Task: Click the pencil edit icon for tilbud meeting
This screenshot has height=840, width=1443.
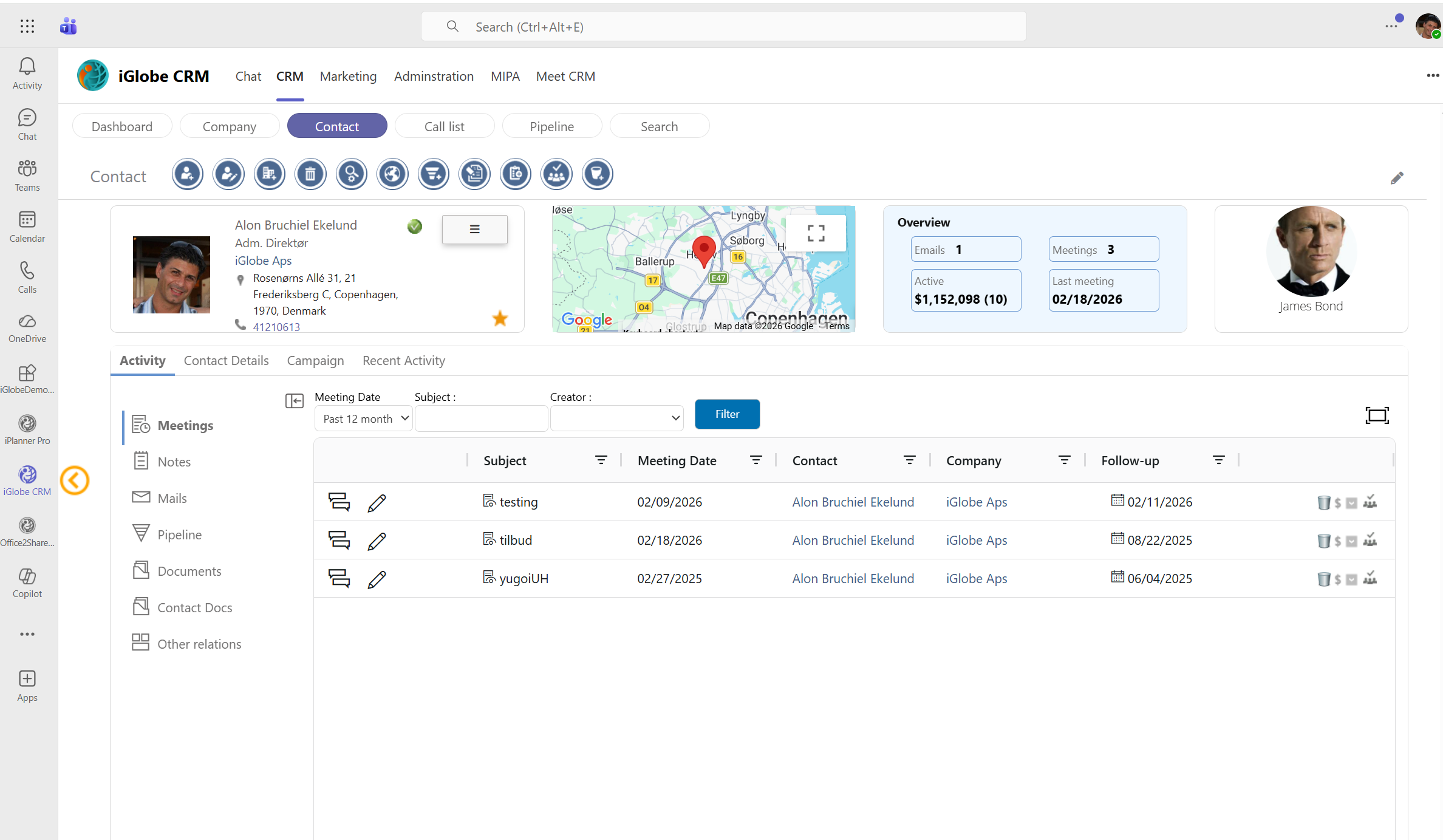Action: (x=377, y=541)
